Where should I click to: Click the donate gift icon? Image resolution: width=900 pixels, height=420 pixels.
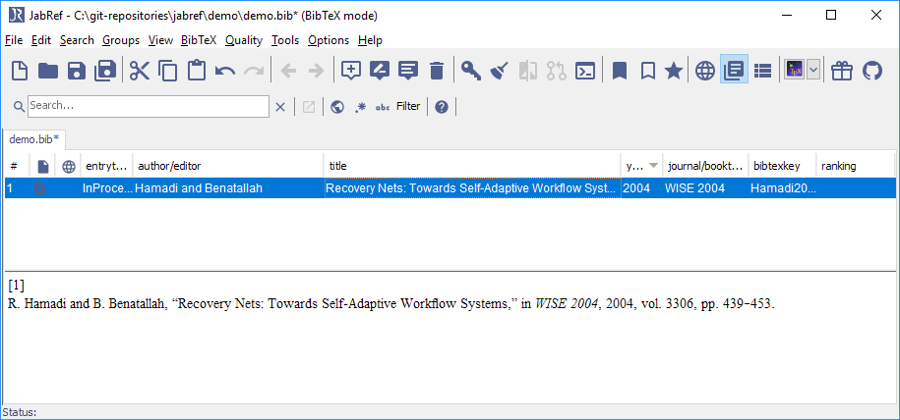pos(842,70)
